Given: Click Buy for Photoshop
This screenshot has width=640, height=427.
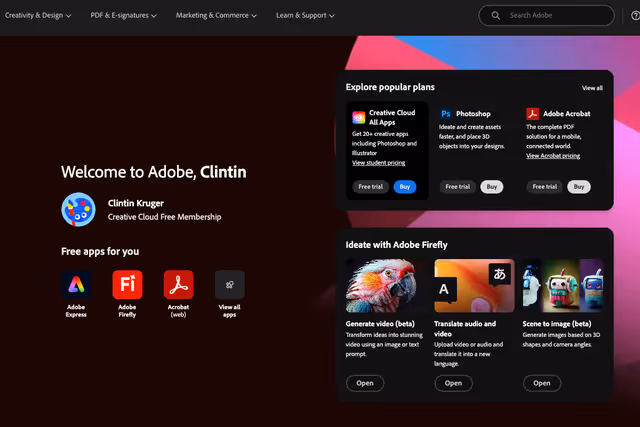Looking at the screenshot, I should [492, 187].
